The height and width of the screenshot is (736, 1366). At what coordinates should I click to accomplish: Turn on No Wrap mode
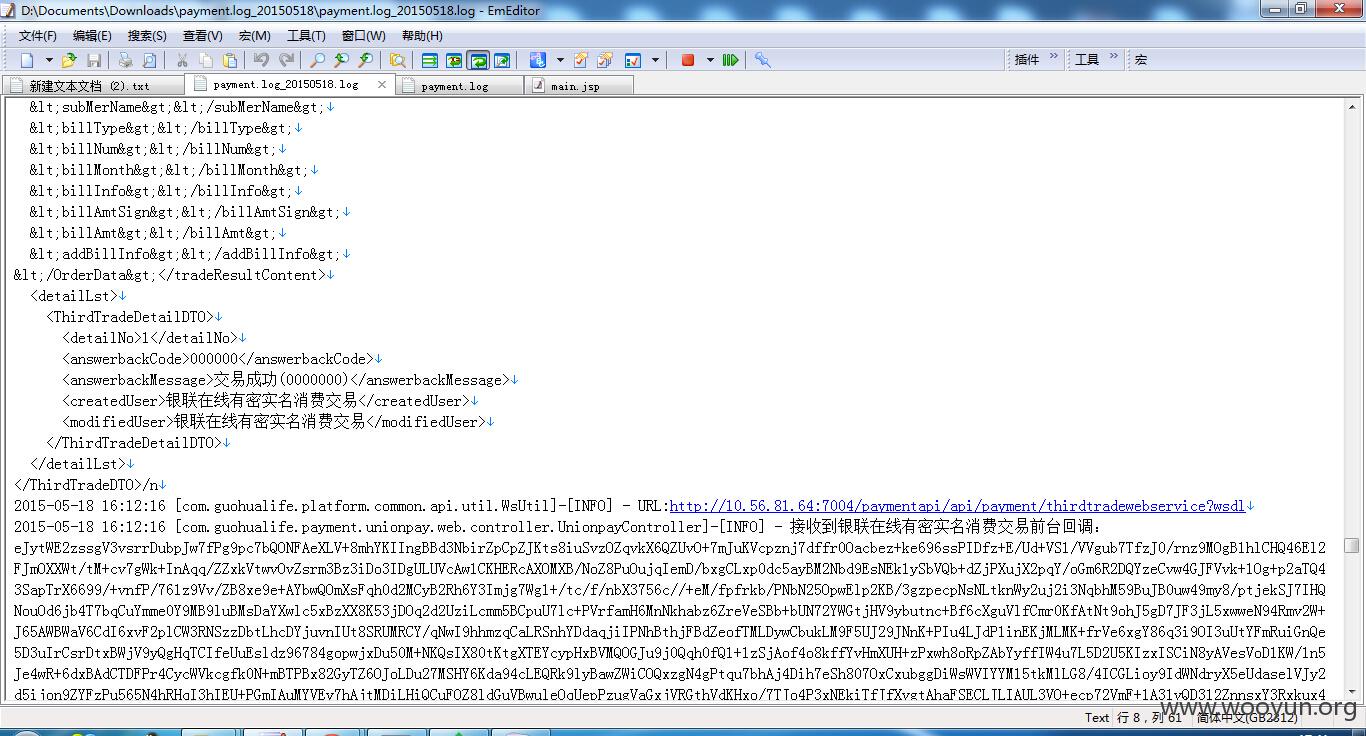[x=430, y=60]
